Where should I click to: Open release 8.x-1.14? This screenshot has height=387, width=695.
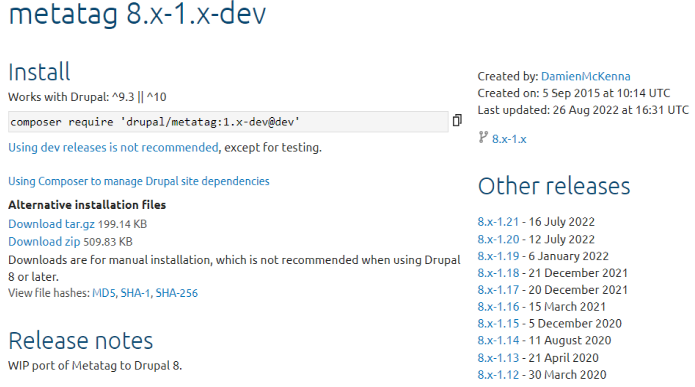tap(498, 340)
